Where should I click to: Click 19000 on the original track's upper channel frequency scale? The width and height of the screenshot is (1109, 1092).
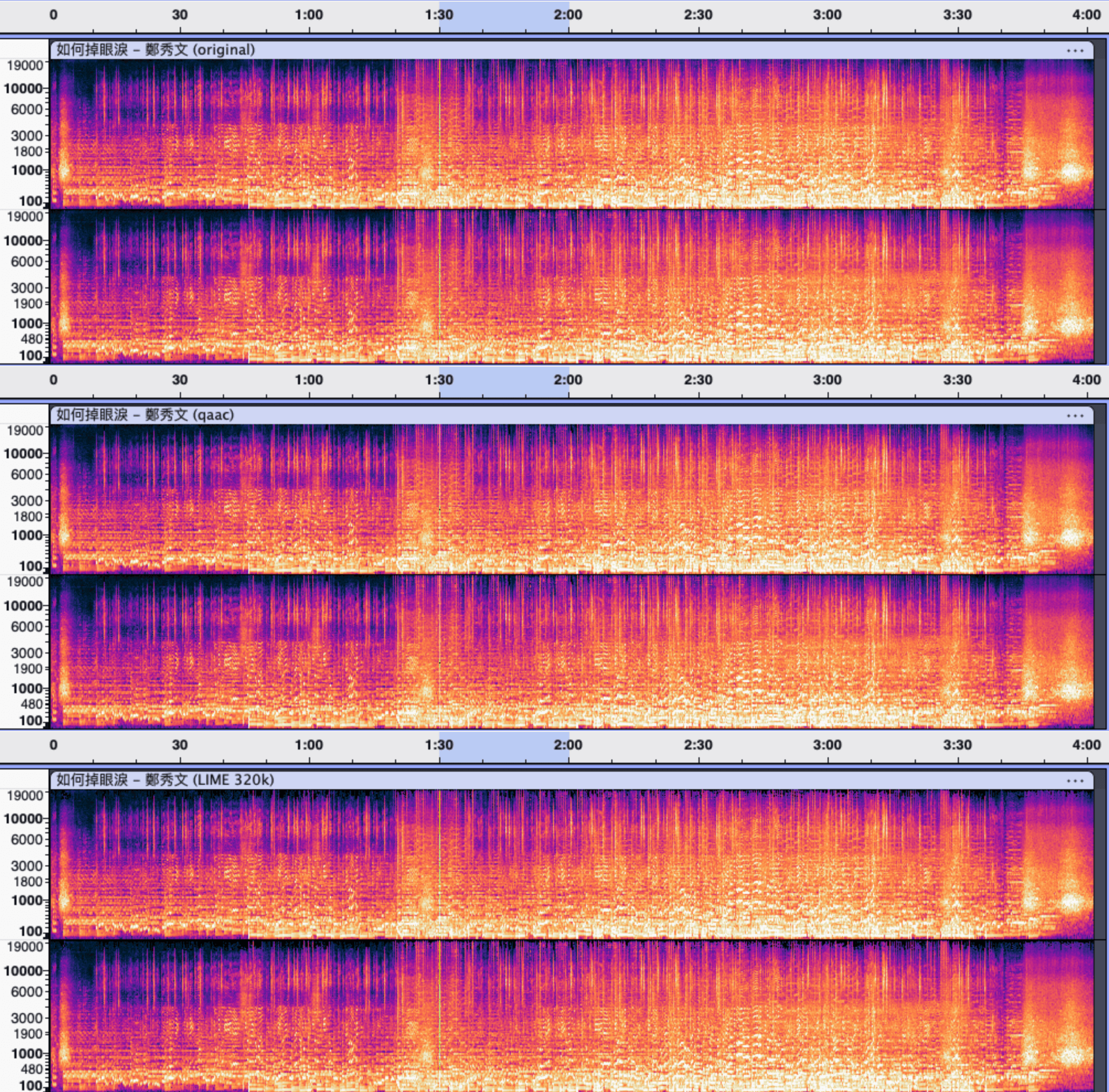(x=25, y=66)
